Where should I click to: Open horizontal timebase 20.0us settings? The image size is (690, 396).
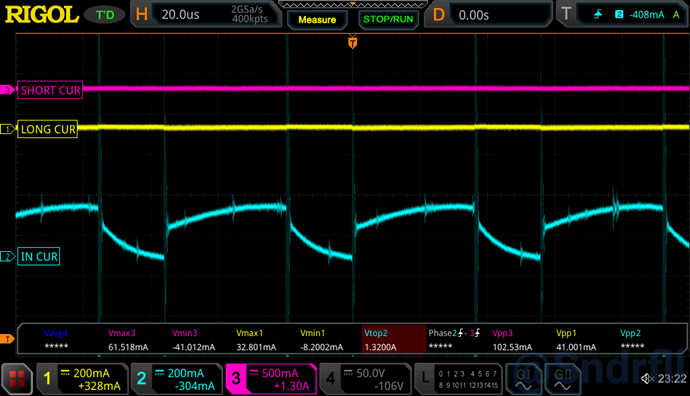(x=206, y=15)
